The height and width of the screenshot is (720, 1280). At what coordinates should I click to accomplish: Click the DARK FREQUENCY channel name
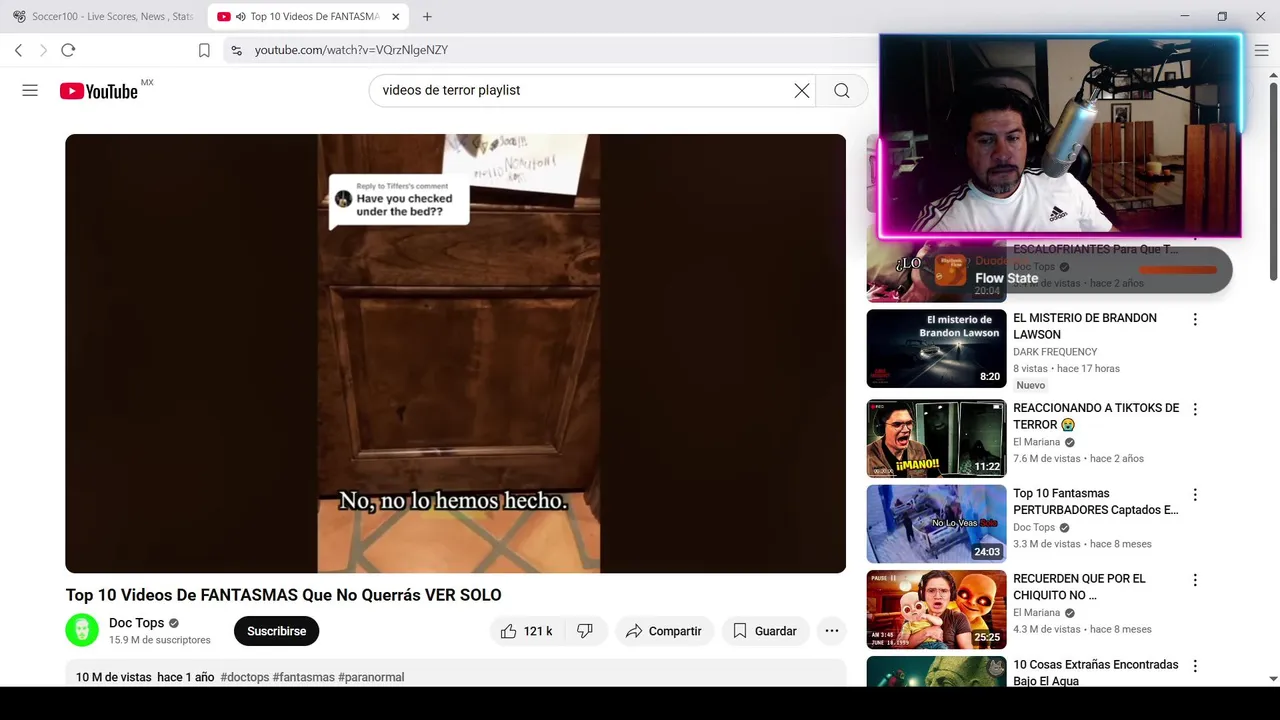pyautogui.click(x=1055, y=352)
